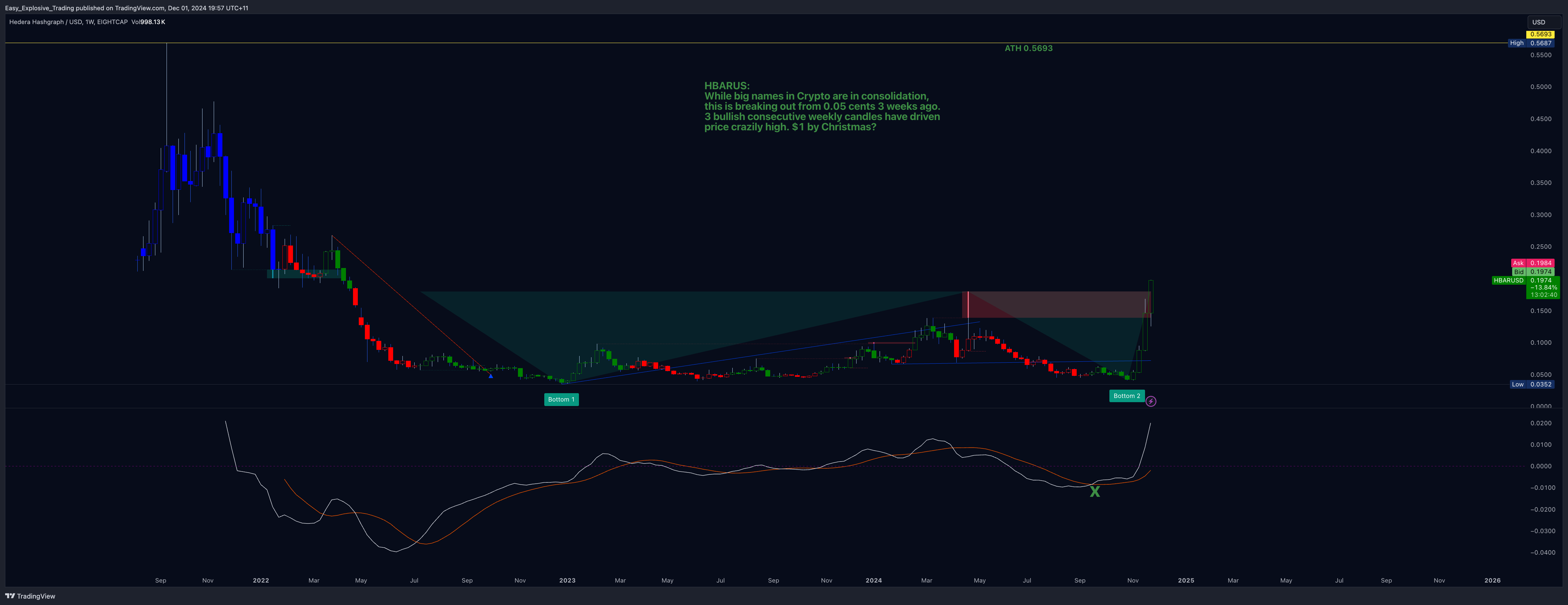Click the TradingView logo at bottom left

point(30,596)
